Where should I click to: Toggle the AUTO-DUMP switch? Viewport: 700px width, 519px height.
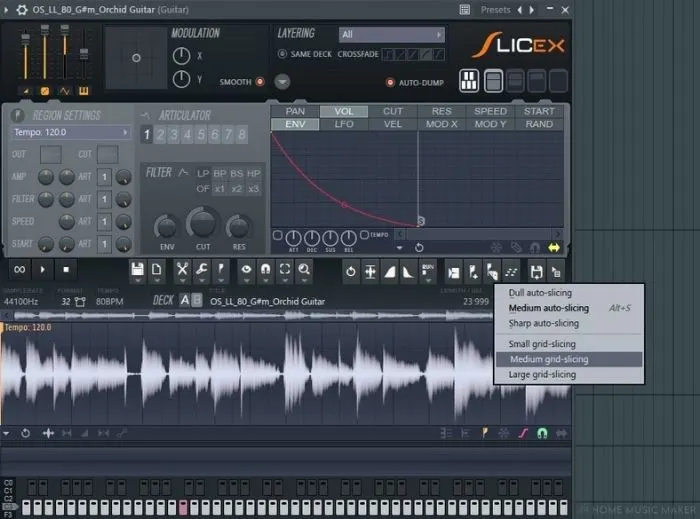tap(390, 83)
